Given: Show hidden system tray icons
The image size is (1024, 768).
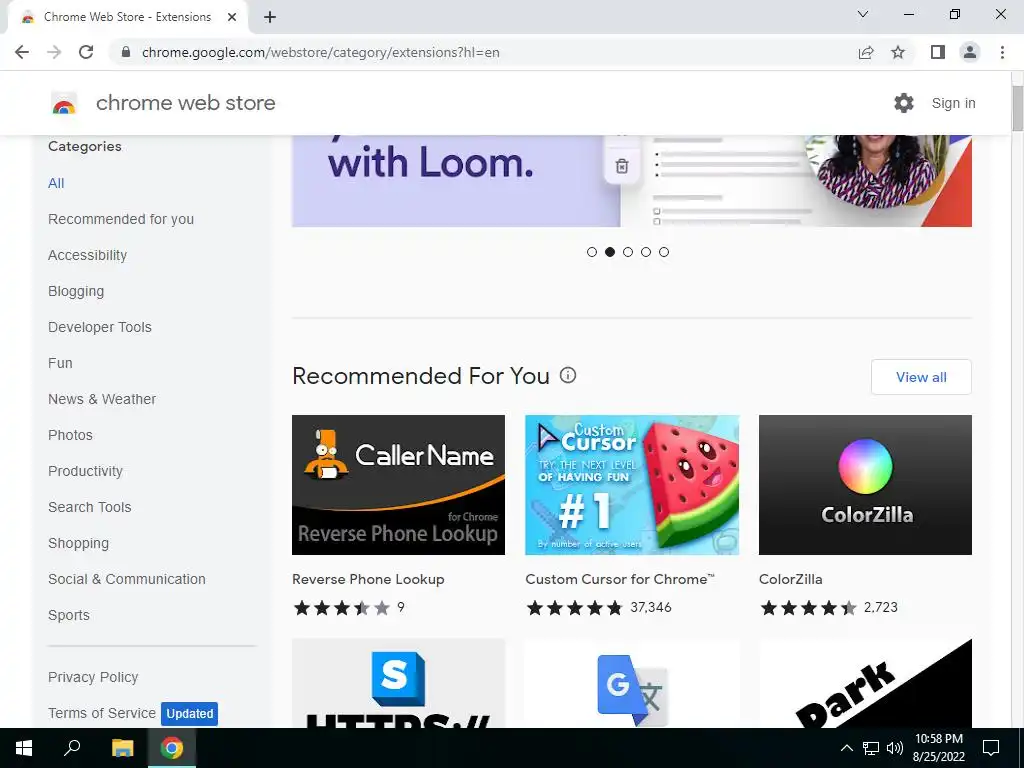Looking at the screenshot, I should (846, 748).
